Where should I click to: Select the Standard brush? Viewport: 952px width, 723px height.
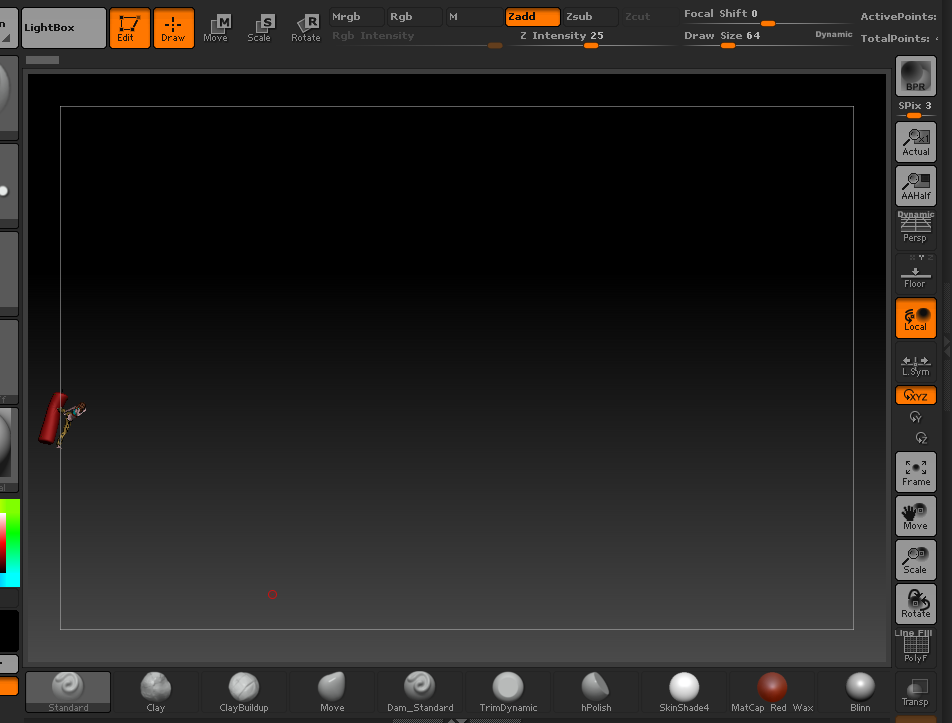pos(68,691)
